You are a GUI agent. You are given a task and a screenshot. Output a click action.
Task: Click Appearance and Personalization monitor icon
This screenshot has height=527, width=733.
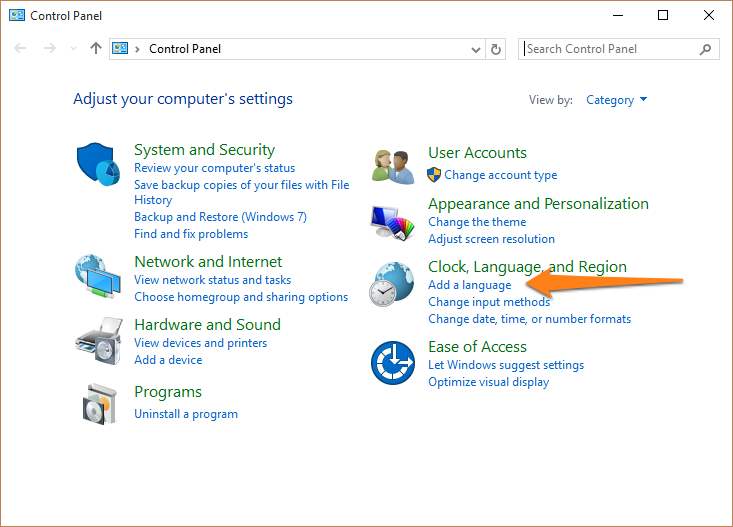click(393, 223)
